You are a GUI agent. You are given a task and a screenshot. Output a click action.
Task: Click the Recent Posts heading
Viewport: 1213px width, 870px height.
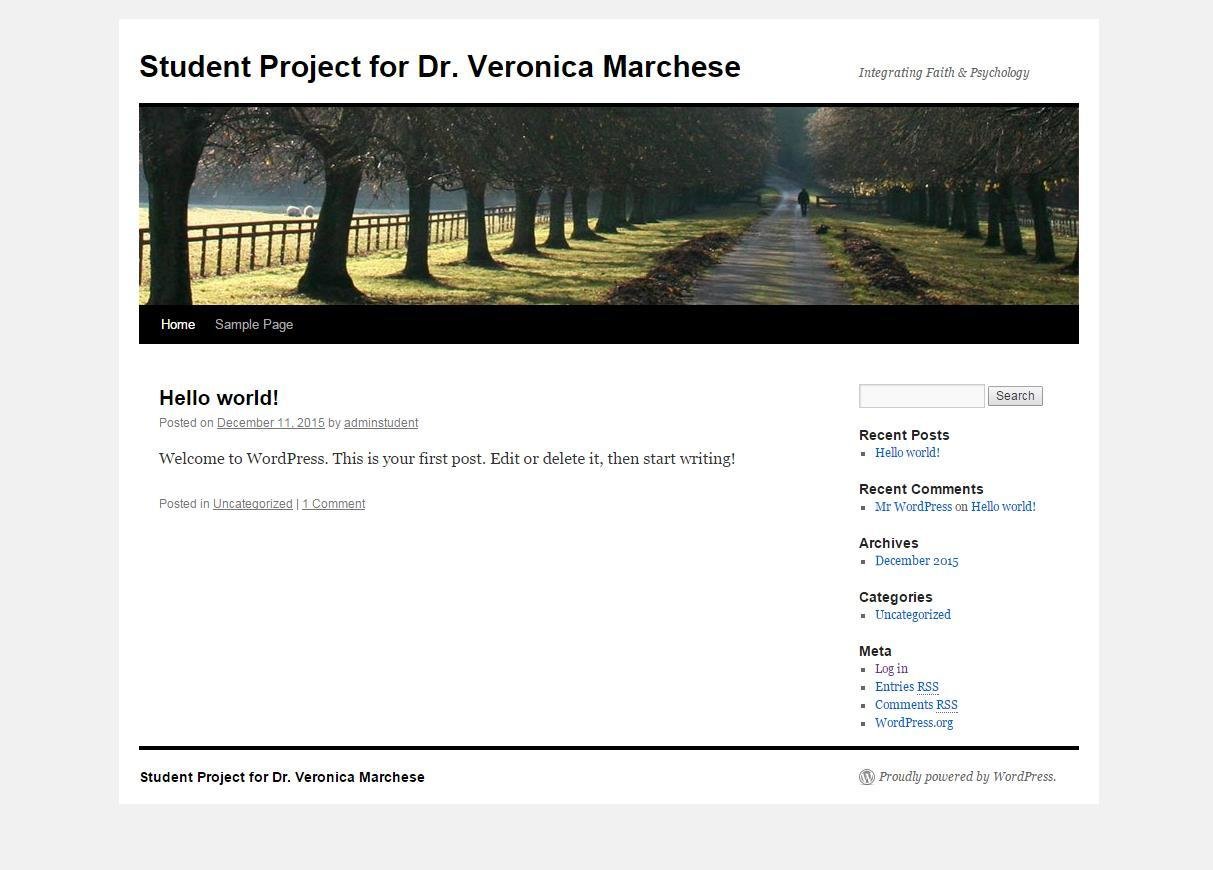tap(904, 435)
